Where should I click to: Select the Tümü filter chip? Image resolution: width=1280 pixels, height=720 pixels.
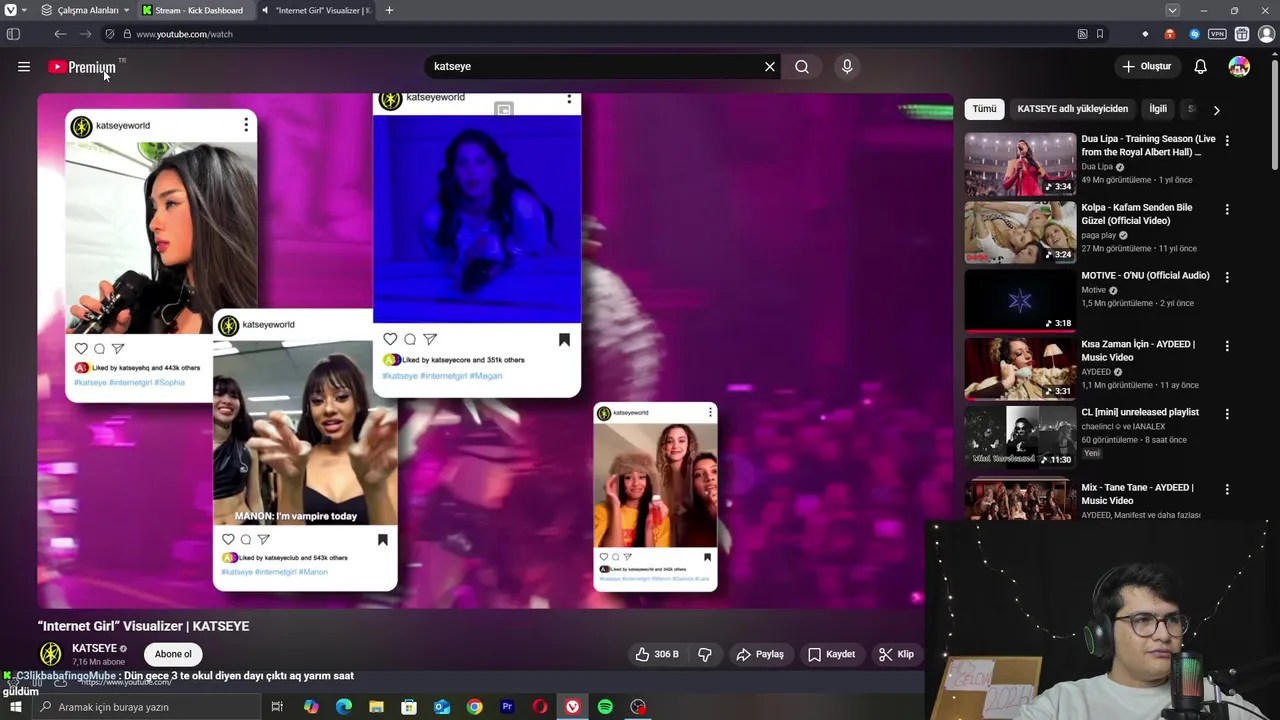[x=985, y=109]
